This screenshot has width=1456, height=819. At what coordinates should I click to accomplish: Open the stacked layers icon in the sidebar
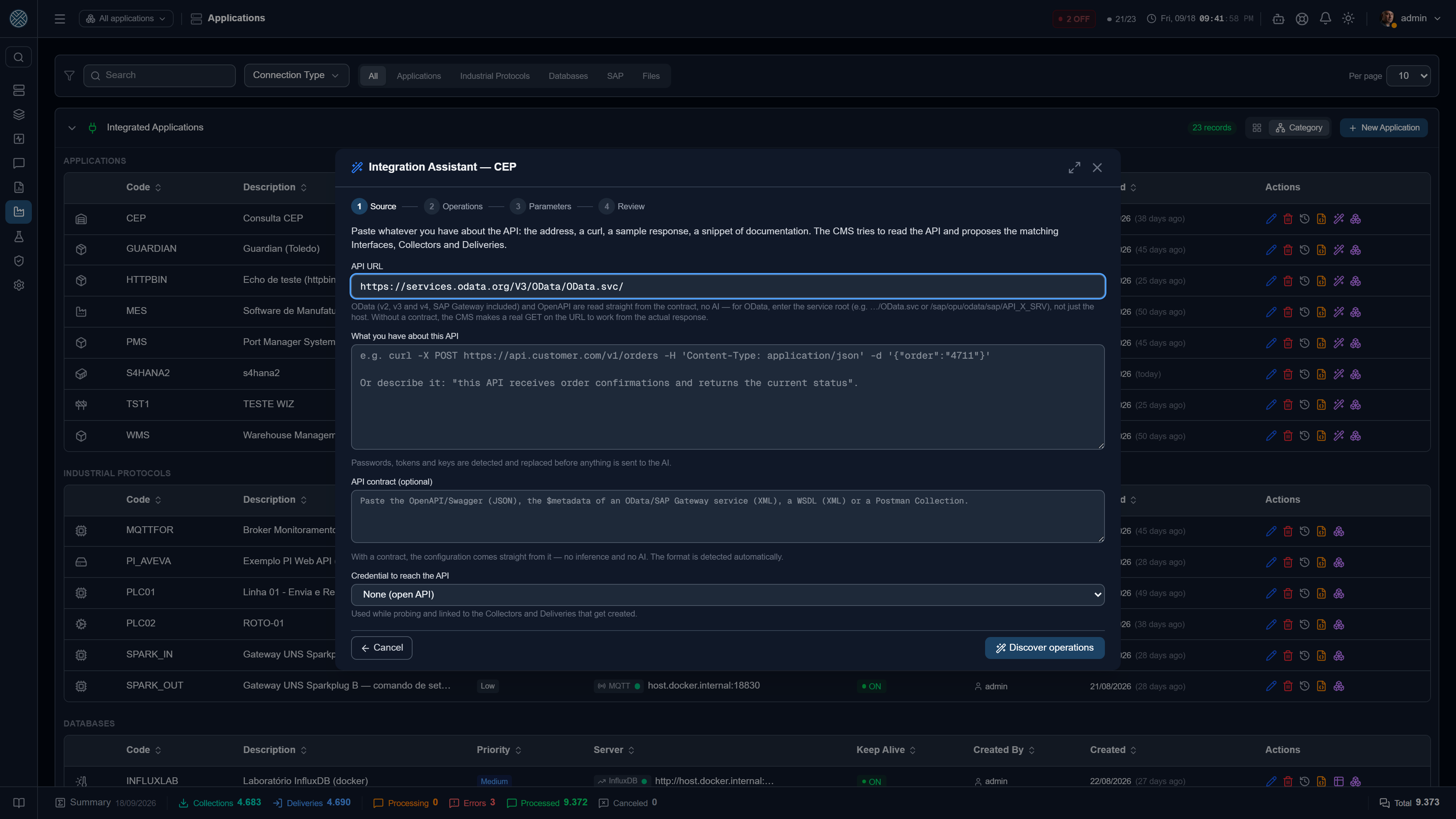point(19,114)
